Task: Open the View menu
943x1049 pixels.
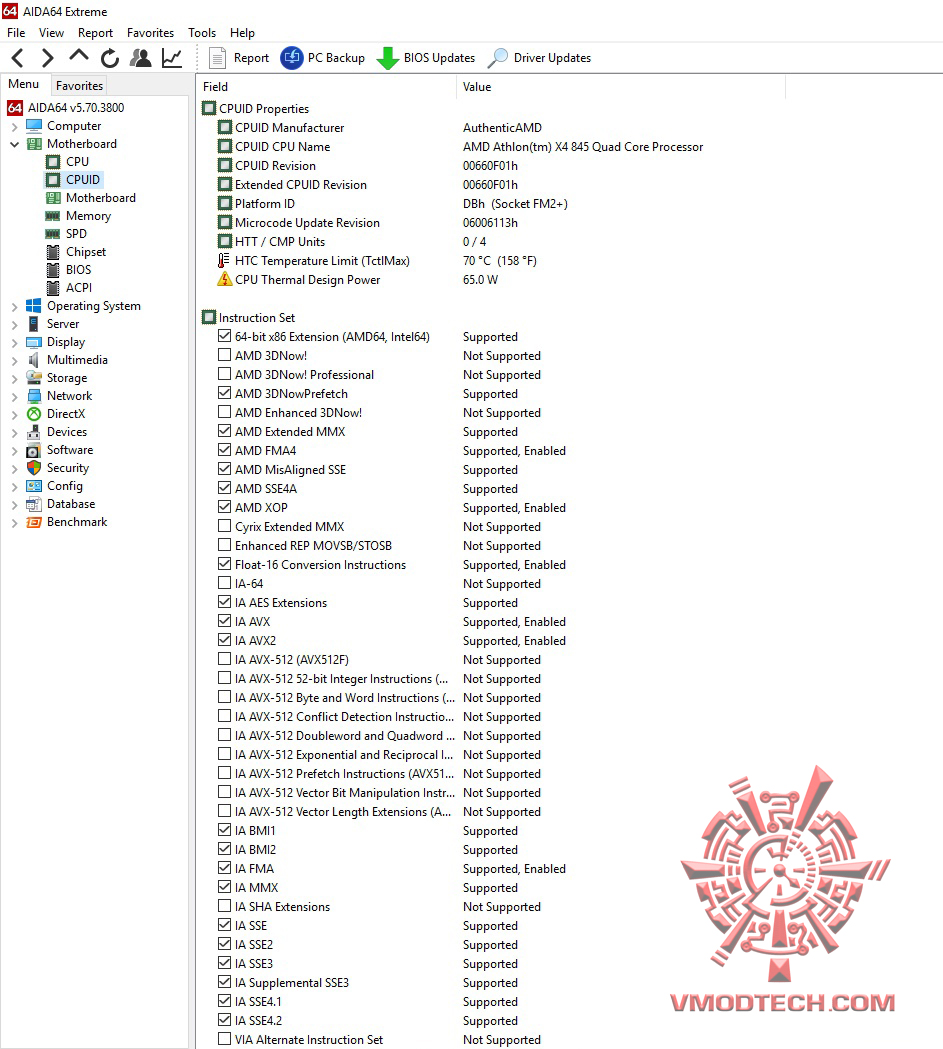Action: [x=51, y=33]
